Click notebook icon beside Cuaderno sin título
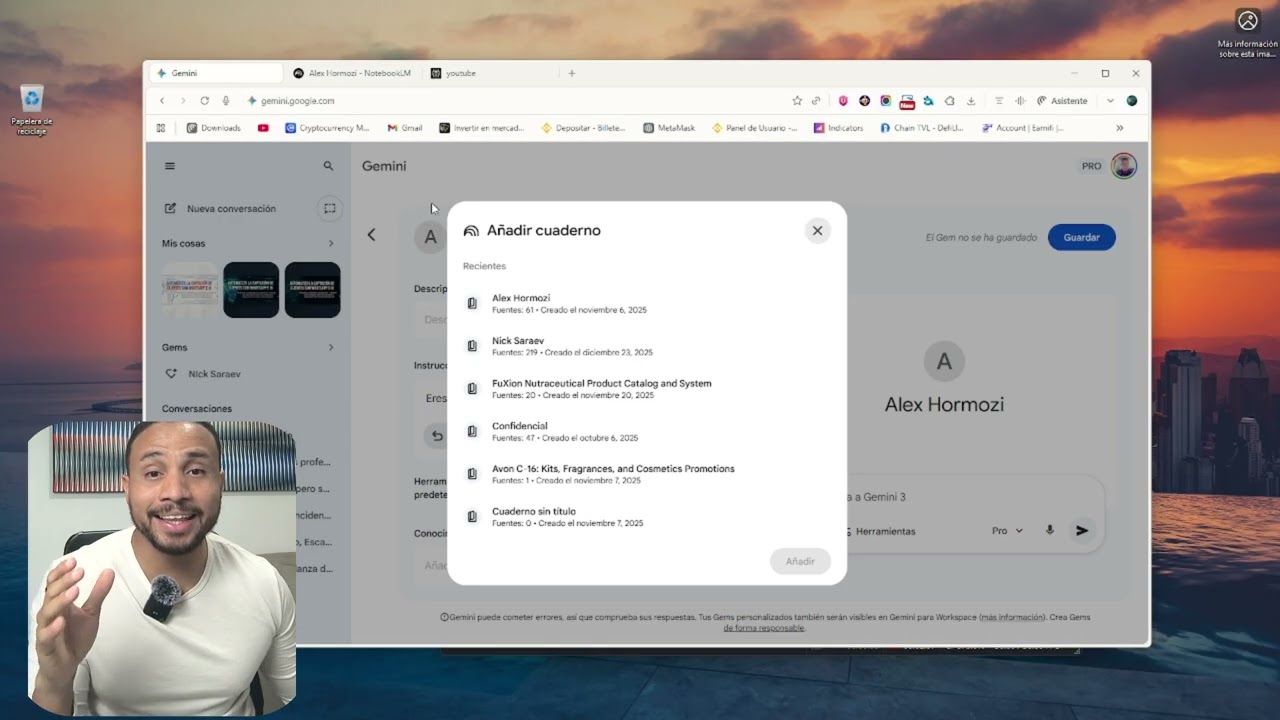Image resolution: width=1280 pixels, height=720 pixels. point(472,516)
